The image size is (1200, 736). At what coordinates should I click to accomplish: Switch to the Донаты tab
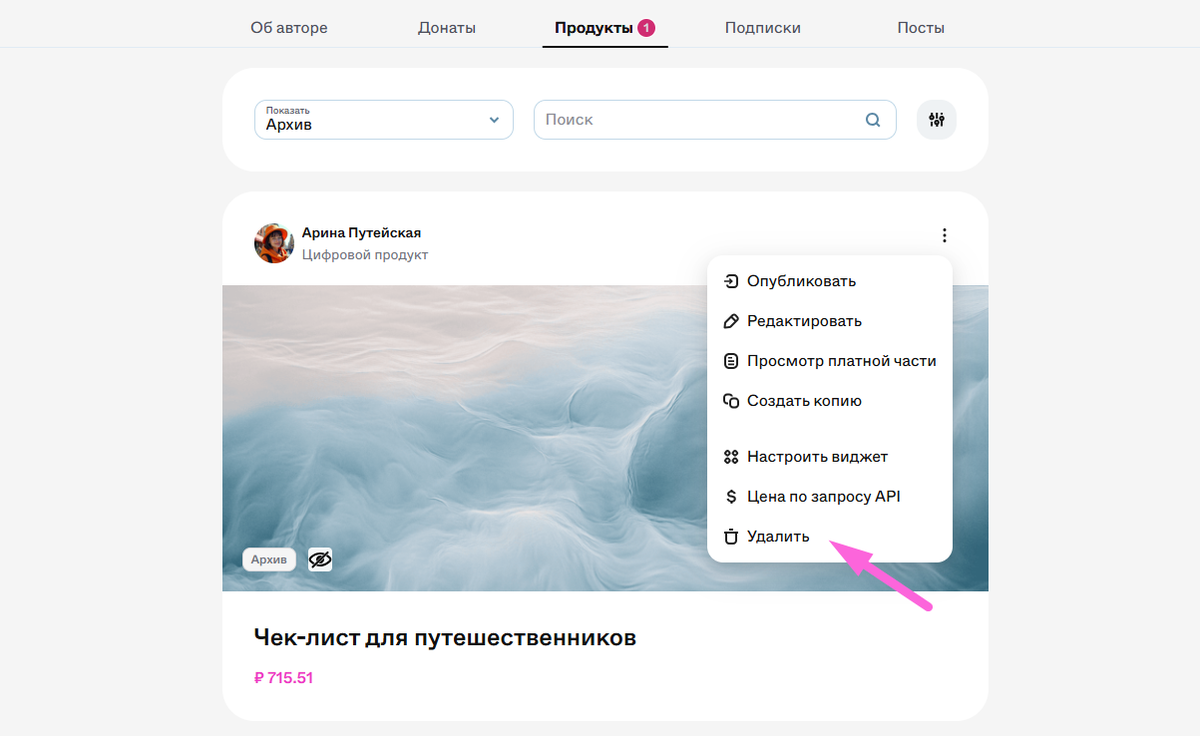[447, 28]
